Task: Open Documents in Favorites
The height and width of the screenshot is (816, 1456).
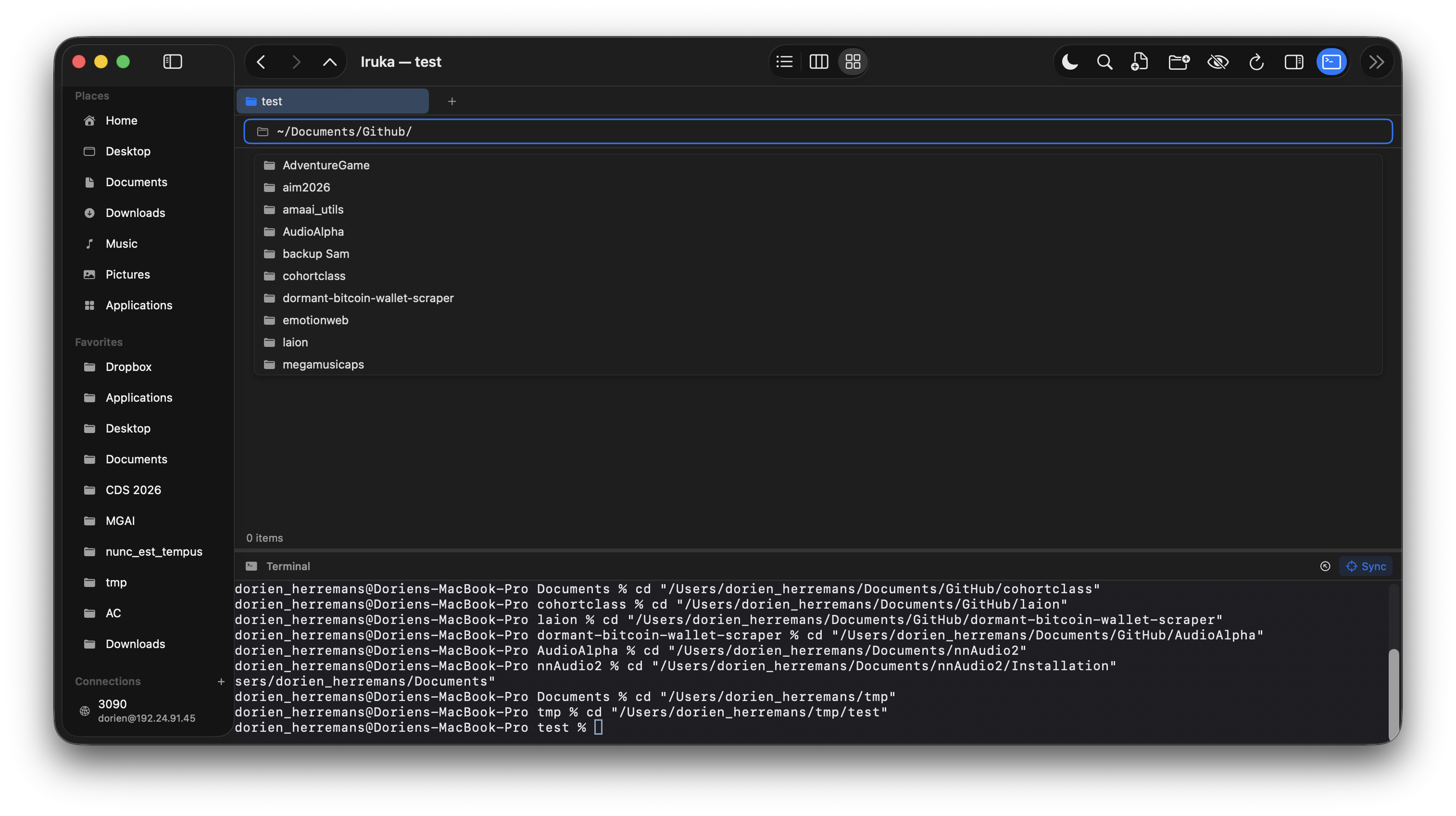Action: coord(148,459)
